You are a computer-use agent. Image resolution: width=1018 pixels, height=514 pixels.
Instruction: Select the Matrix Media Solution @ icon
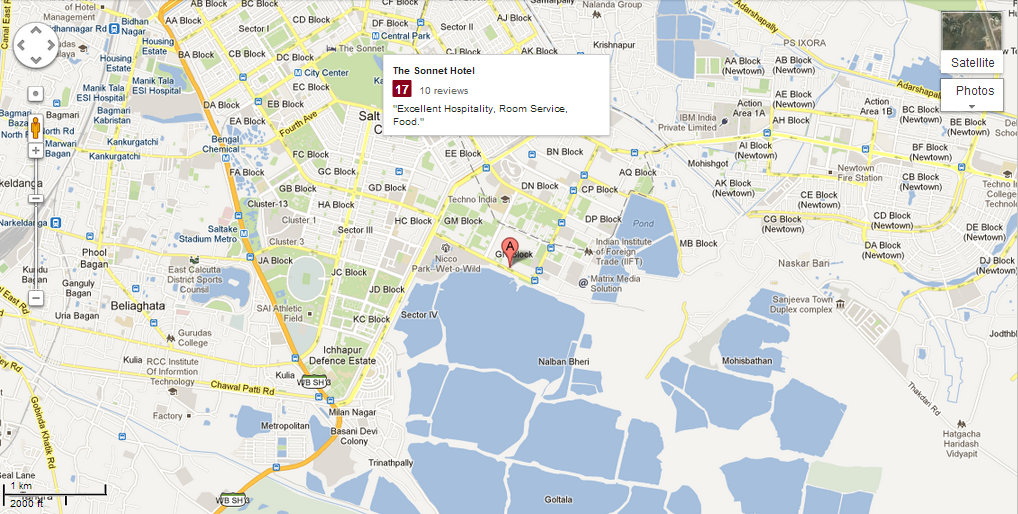(583, 283)
